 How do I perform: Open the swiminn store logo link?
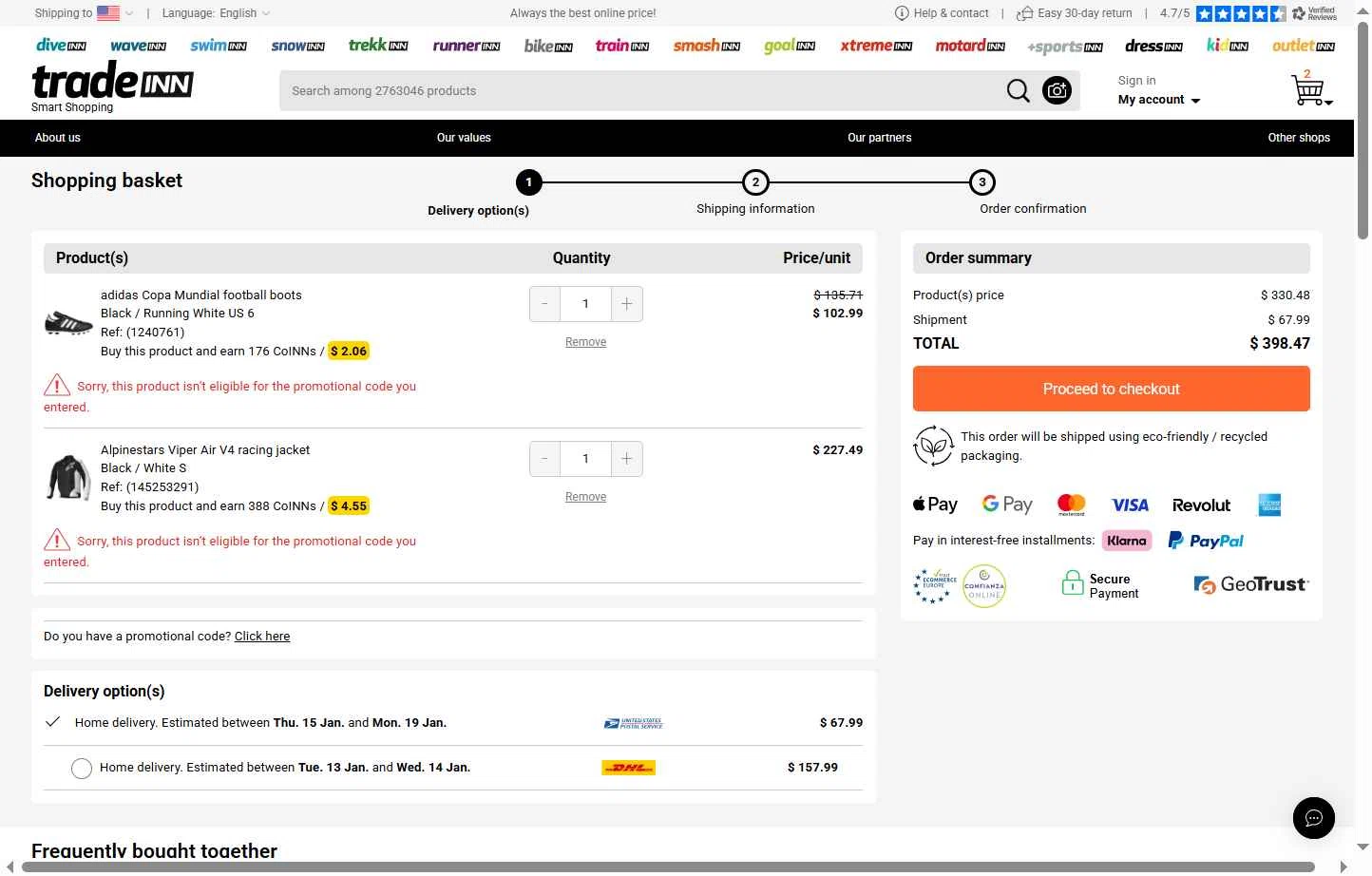pyautogui.click(x=219, y=46)
